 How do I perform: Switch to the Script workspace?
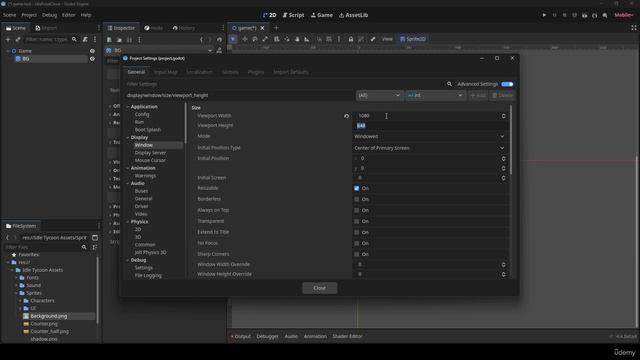coord(293,15)
